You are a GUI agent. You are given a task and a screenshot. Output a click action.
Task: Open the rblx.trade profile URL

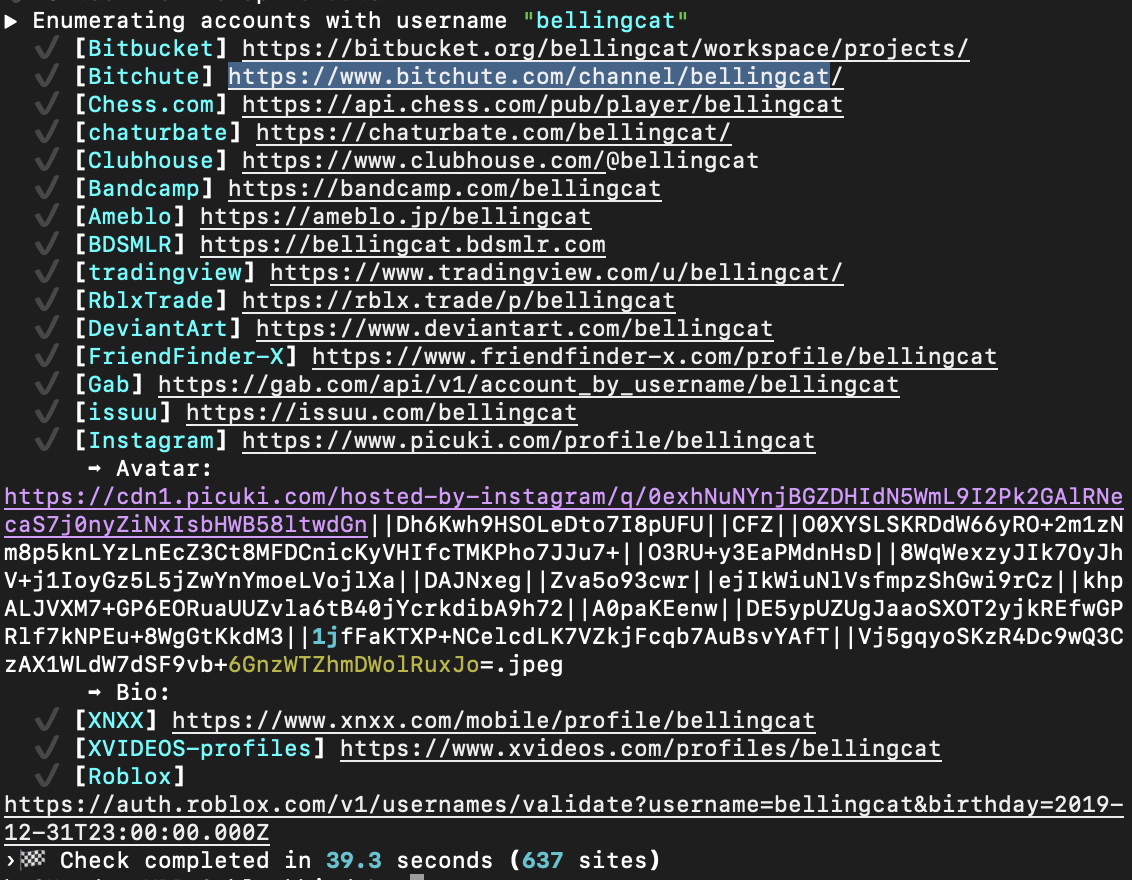pos(458,300)
